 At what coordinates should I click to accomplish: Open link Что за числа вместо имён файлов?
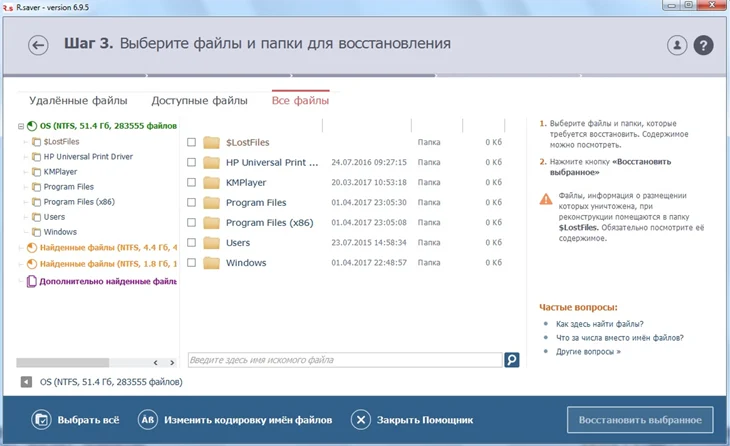tap(620, 338)
